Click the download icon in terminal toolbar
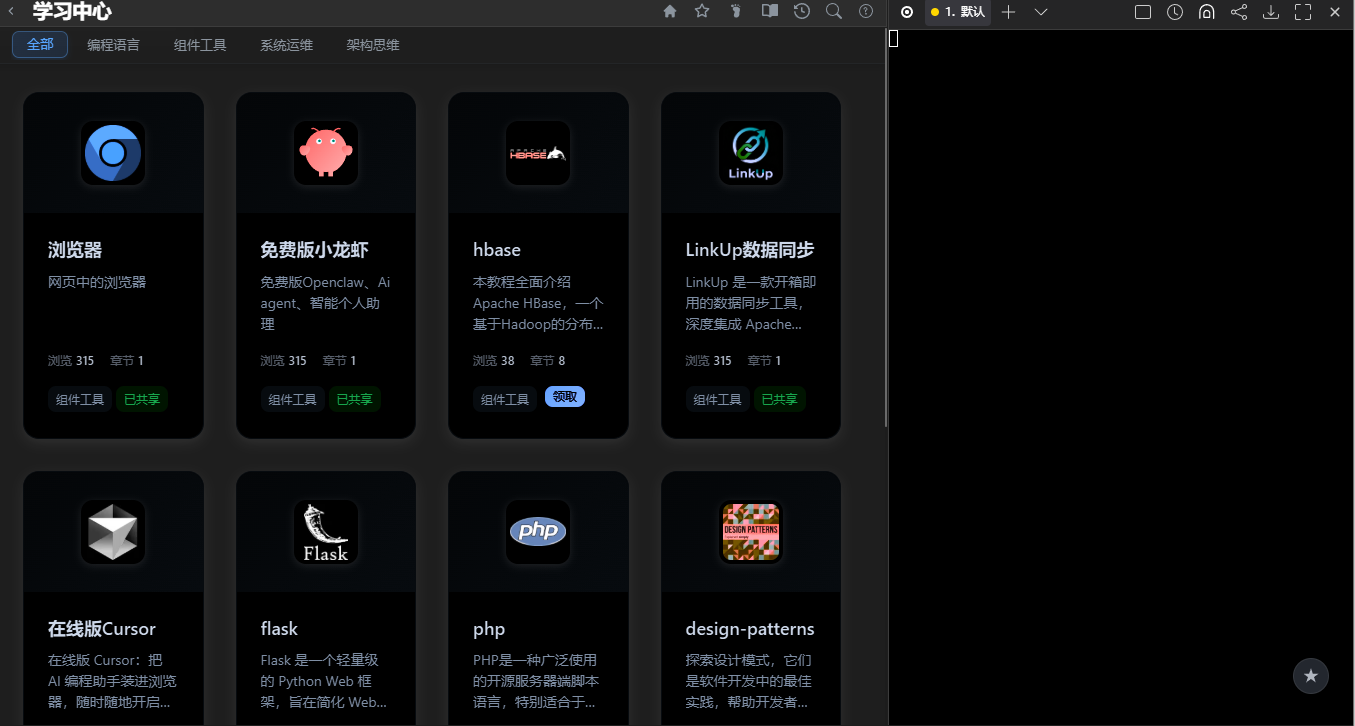 (x=1271, y=12)
